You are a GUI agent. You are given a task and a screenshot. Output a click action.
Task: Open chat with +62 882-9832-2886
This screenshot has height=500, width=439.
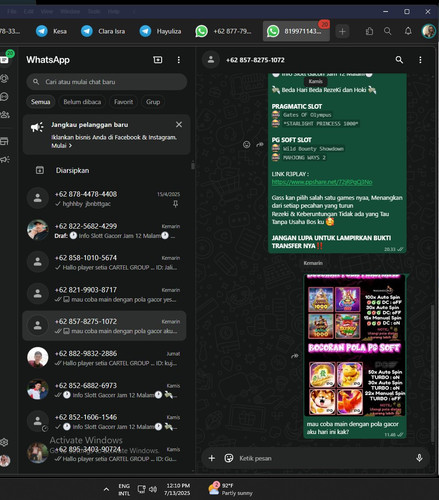(x=104, y=358)
